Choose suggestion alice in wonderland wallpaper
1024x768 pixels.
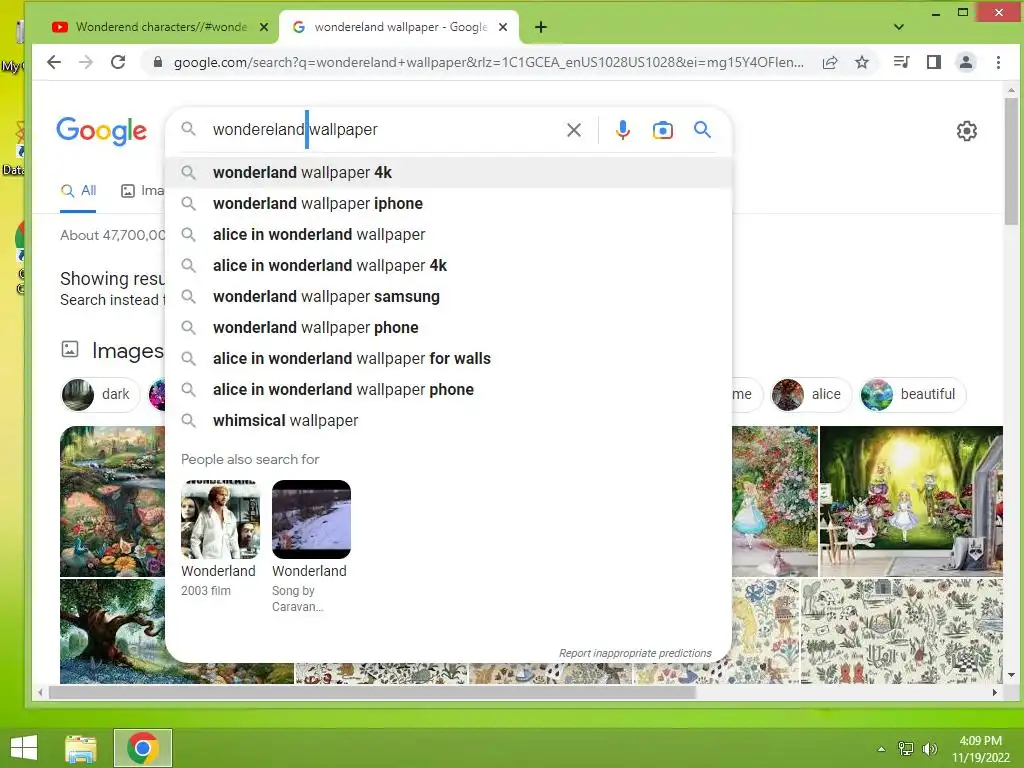[449, 234]
